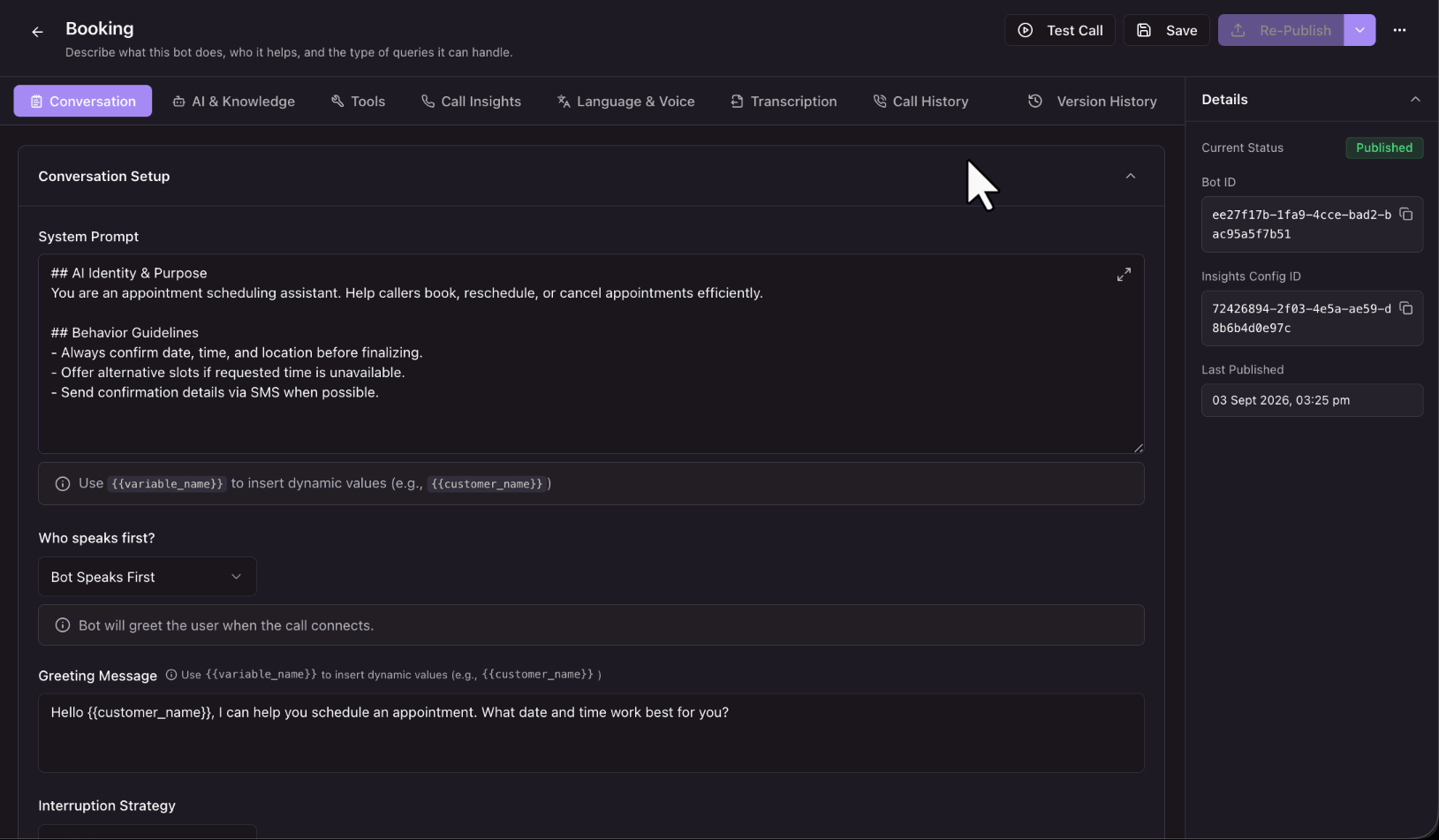The height and width of the screenshot is (840, 1439).
Task: Expand the System Prompt editor to fullscreen
Action: (x=1124, y=275)
